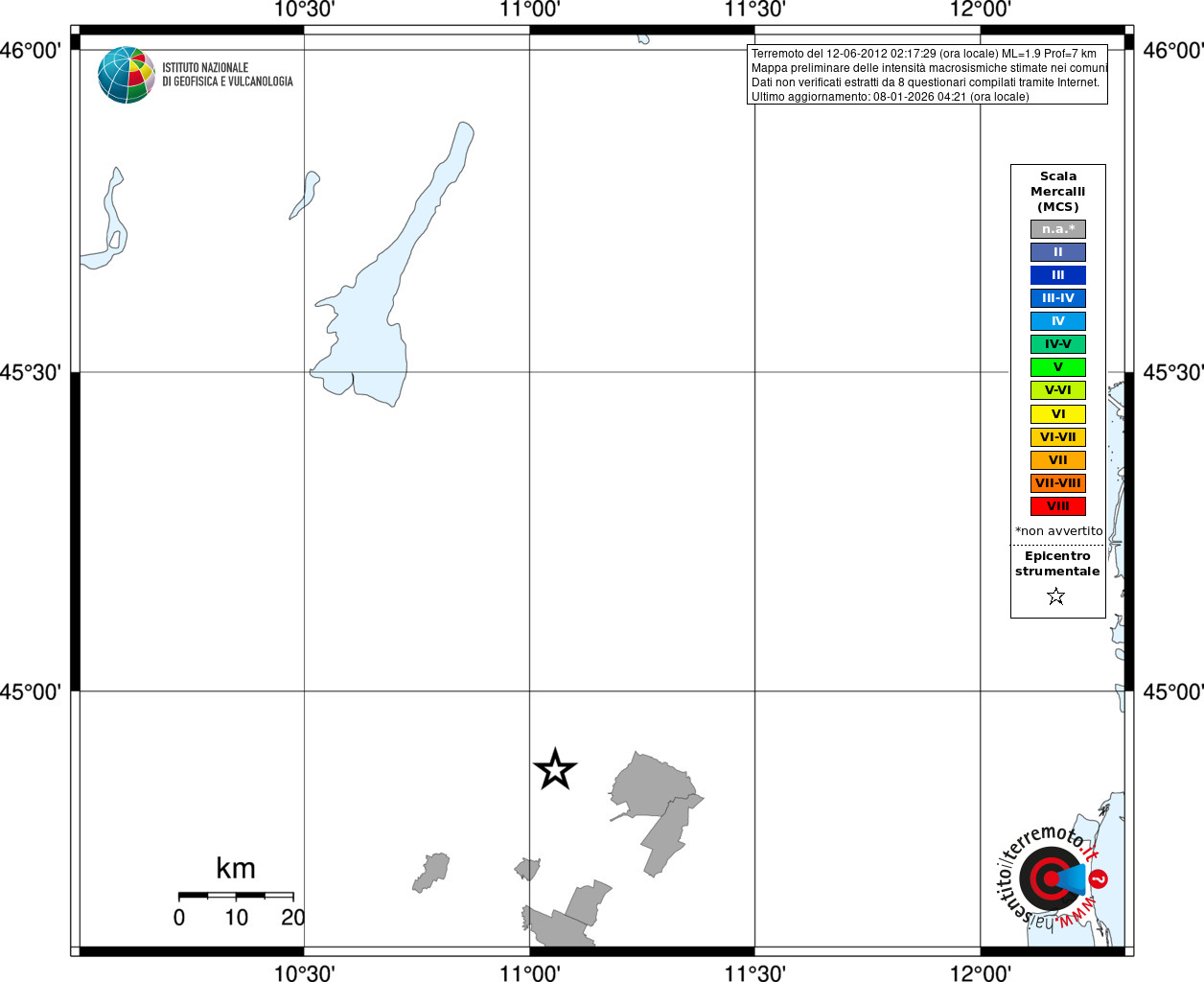Image resolution: width=1204 pixels, height=982 pixels.
Task: Click the 'Dati non verificati' line
Action: point(925,82)
